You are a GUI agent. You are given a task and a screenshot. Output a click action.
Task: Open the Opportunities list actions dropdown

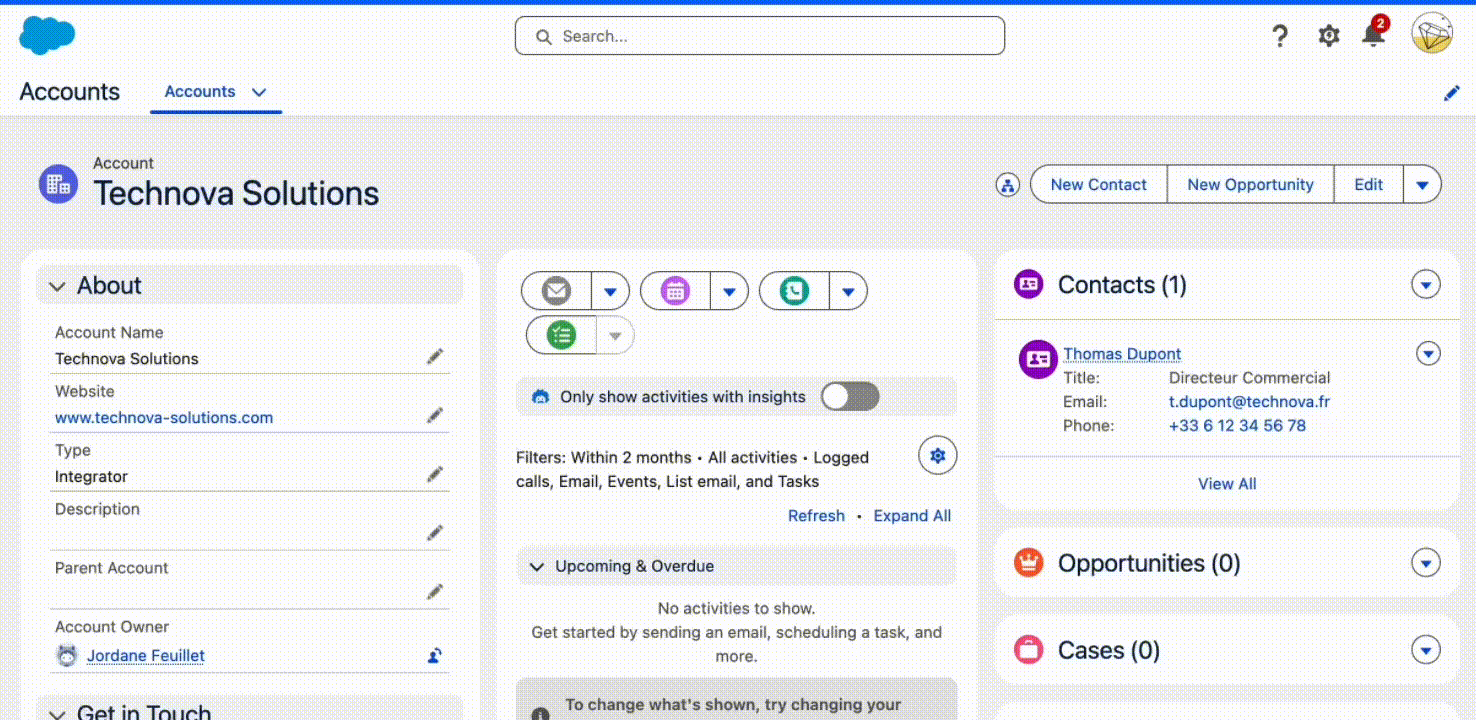click(1426, 563)
